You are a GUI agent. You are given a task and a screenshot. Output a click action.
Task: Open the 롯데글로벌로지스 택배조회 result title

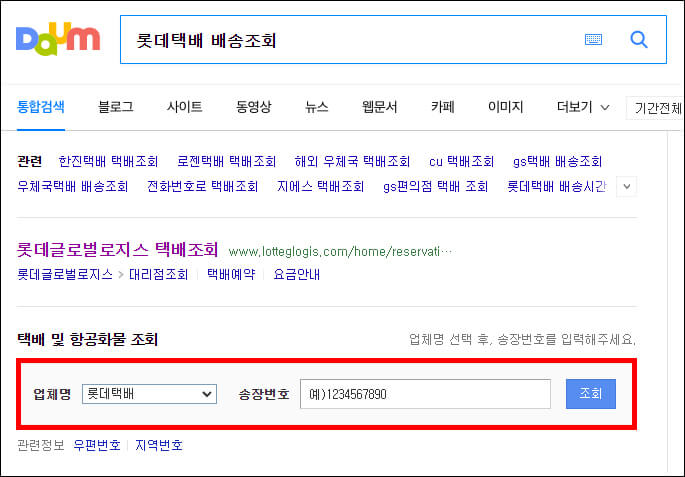(117, 250)
